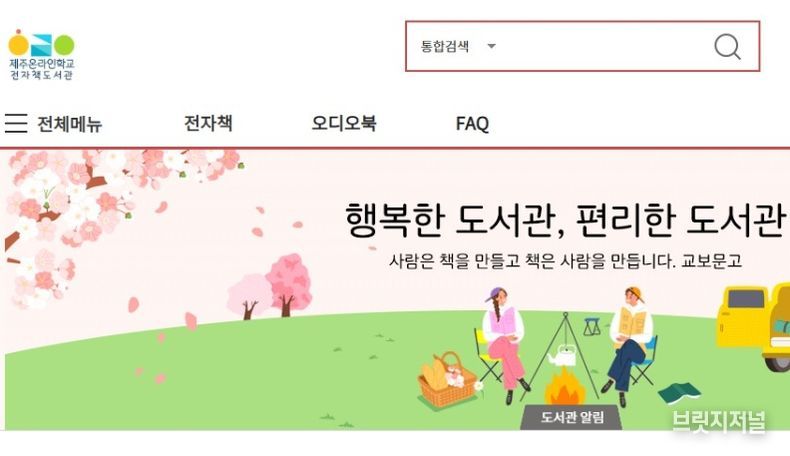Open the 통합검색 search type dropdown
Screen dimensions: 790x456
458,46
